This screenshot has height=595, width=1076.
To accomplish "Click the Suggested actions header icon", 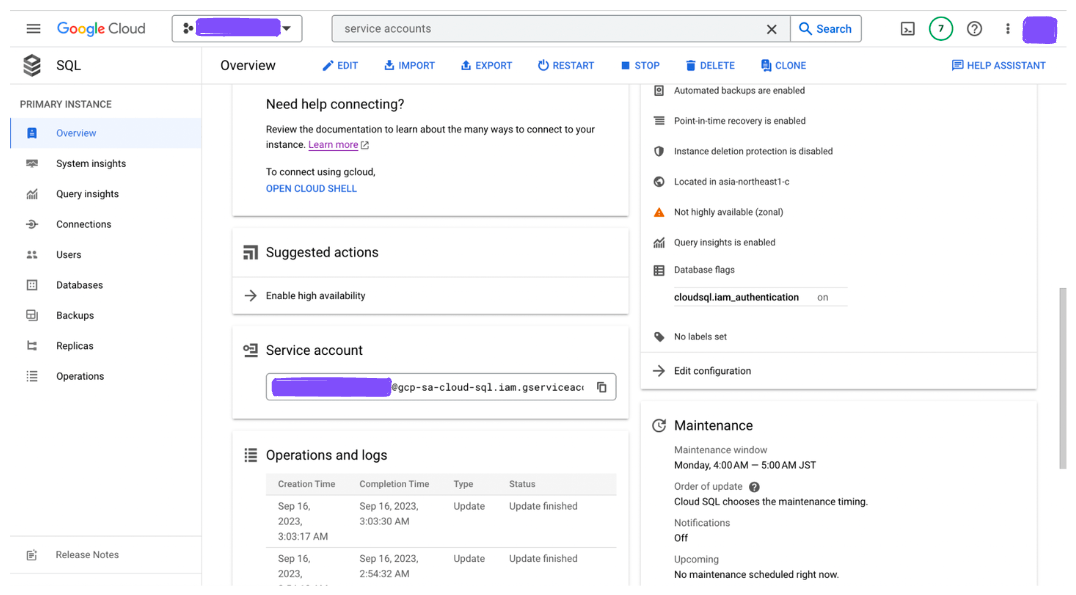I will point(250,253).
